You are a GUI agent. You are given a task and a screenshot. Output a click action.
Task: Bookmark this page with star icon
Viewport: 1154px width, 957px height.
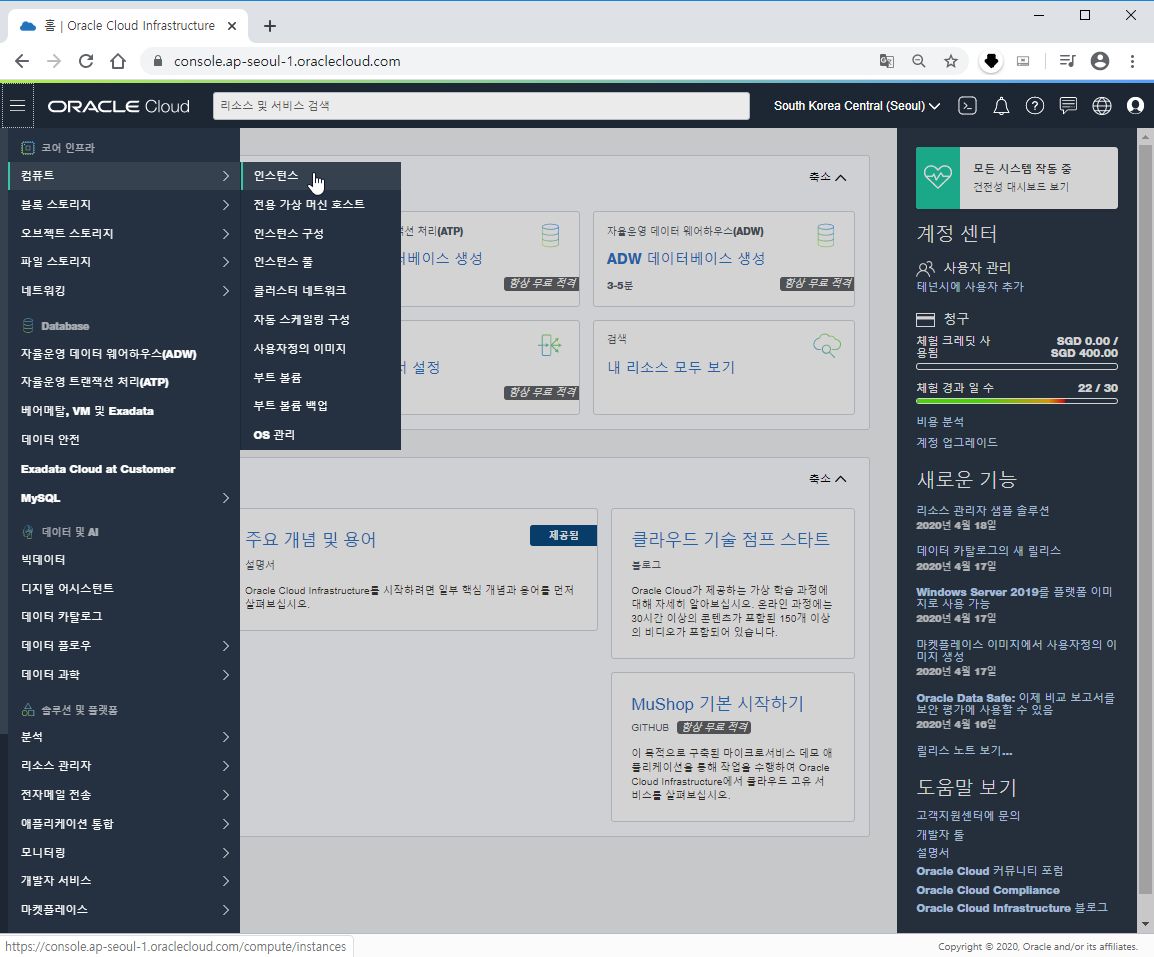tap(951, 61)
